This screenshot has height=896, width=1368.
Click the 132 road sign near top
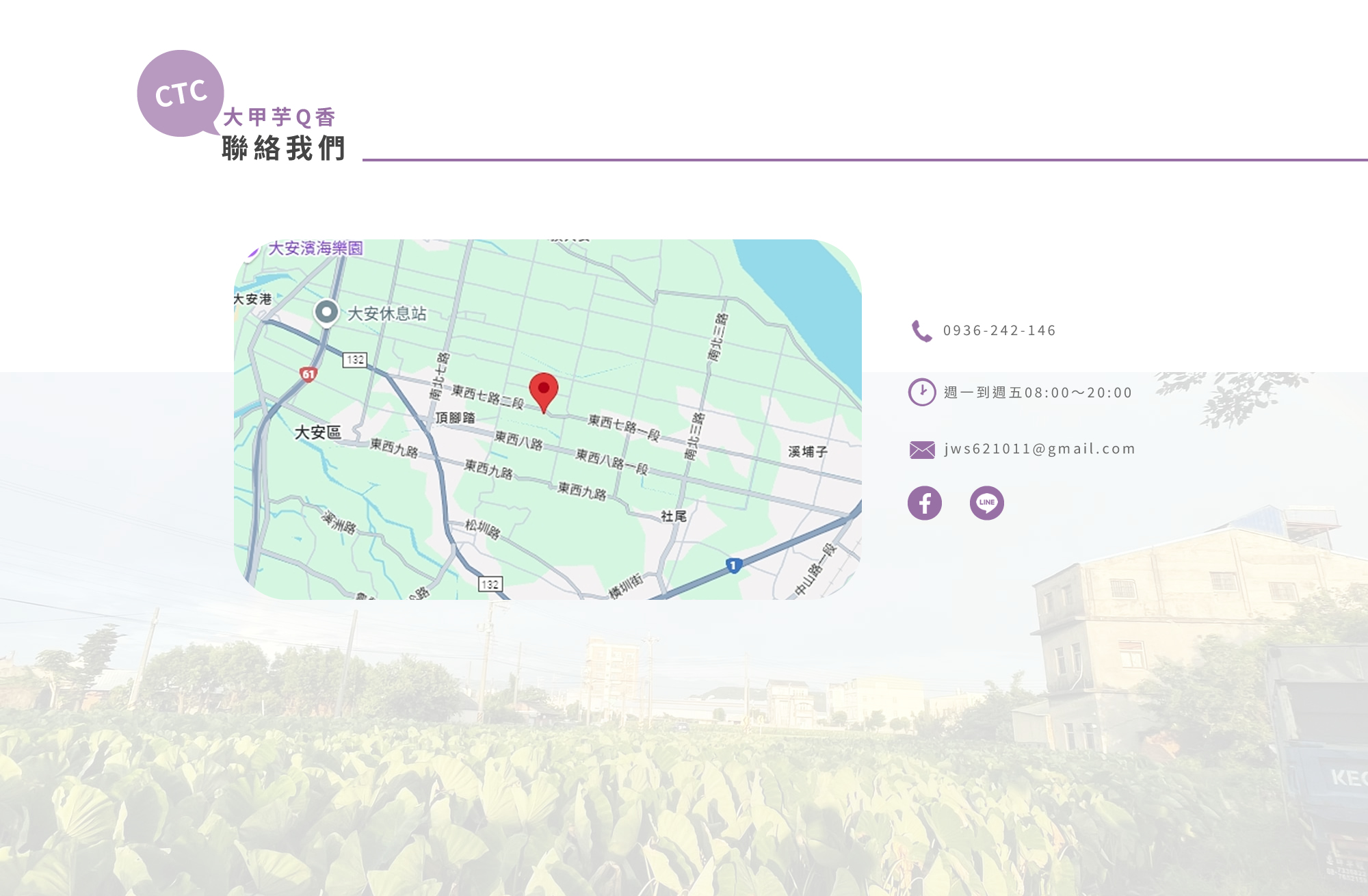coord(355,360)
